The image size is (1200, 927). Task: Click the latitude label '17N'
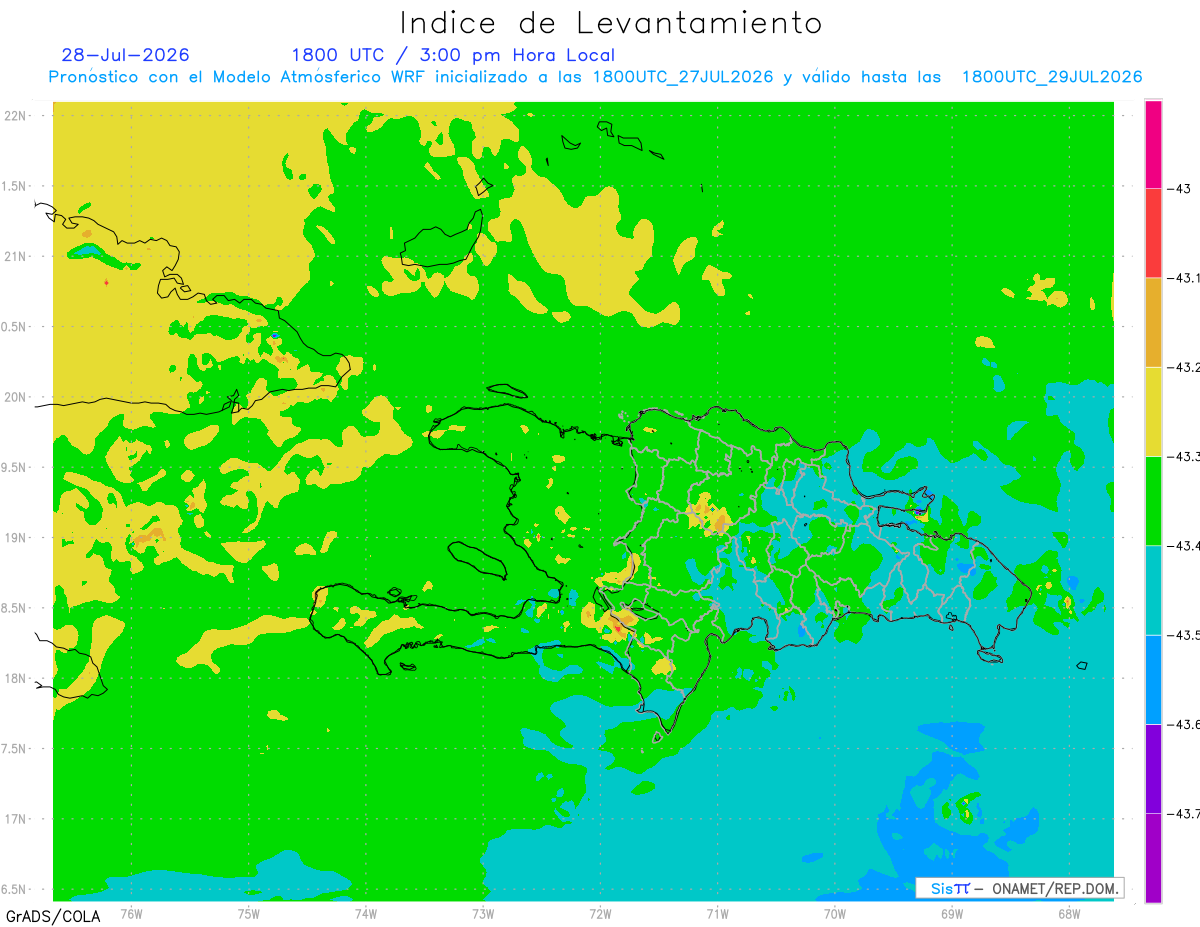point(15,819)
